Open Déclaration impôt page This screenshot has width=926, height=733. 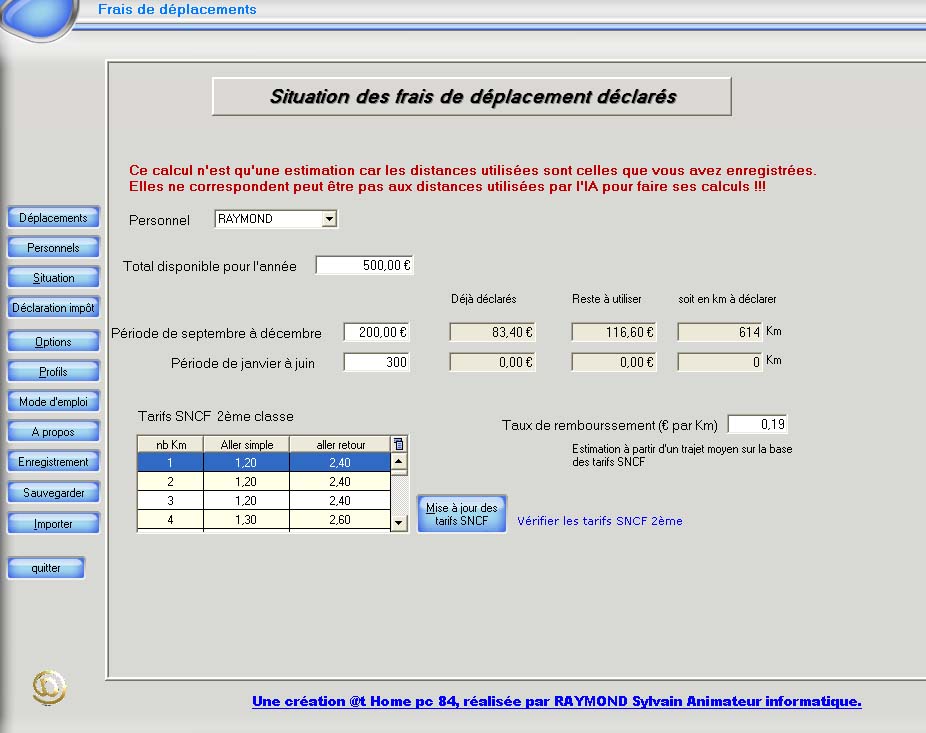(53, 308)
